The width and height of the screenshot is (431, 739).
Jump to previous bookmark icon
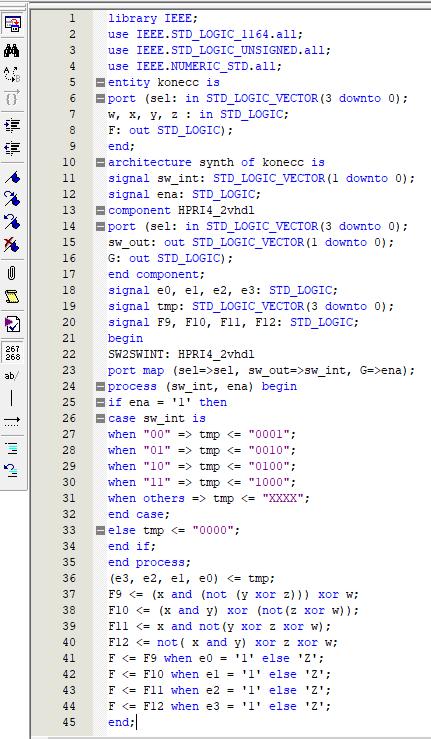(12, 222)
